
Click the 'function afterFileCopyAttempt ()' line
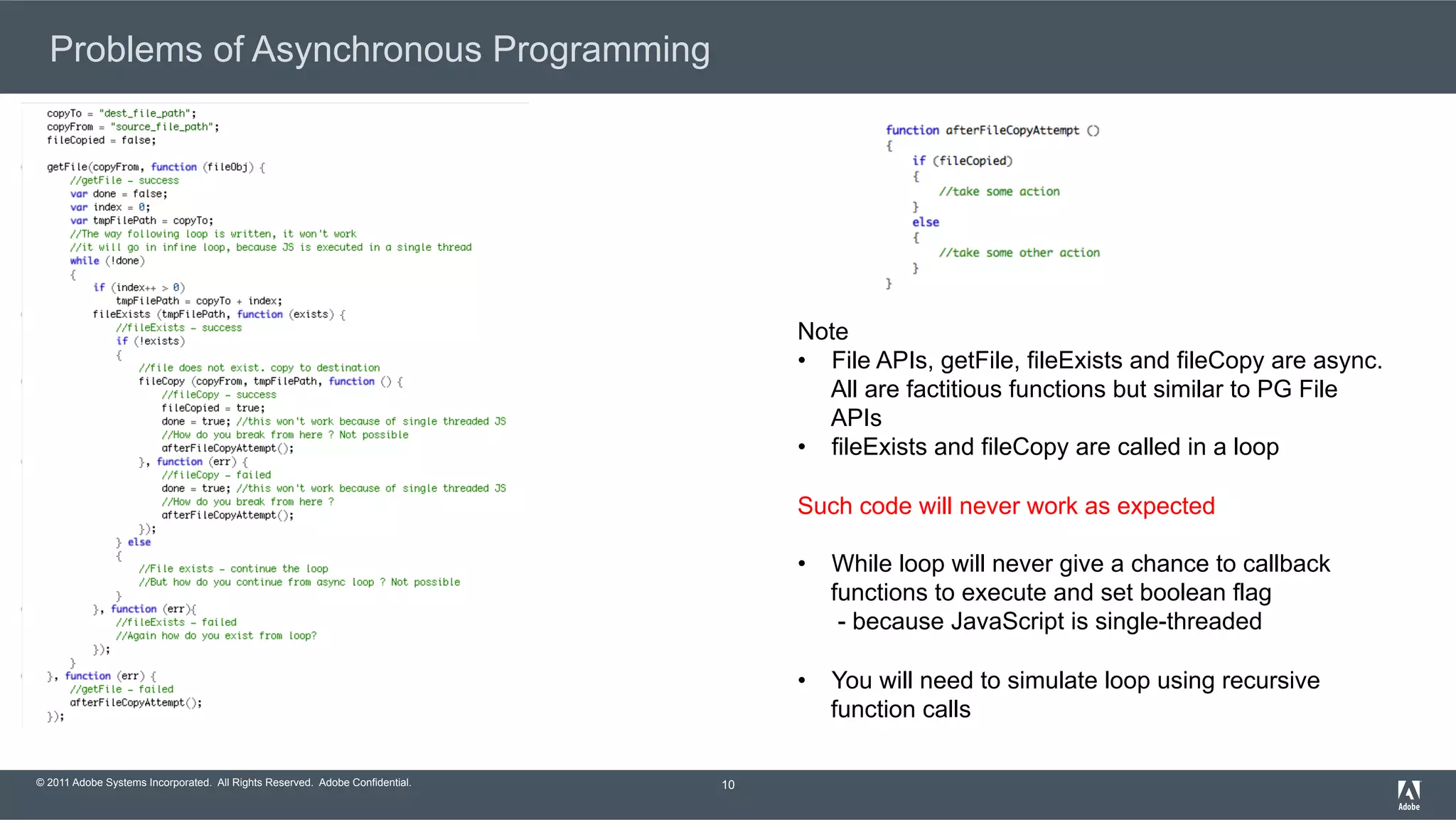click(992, 130)
